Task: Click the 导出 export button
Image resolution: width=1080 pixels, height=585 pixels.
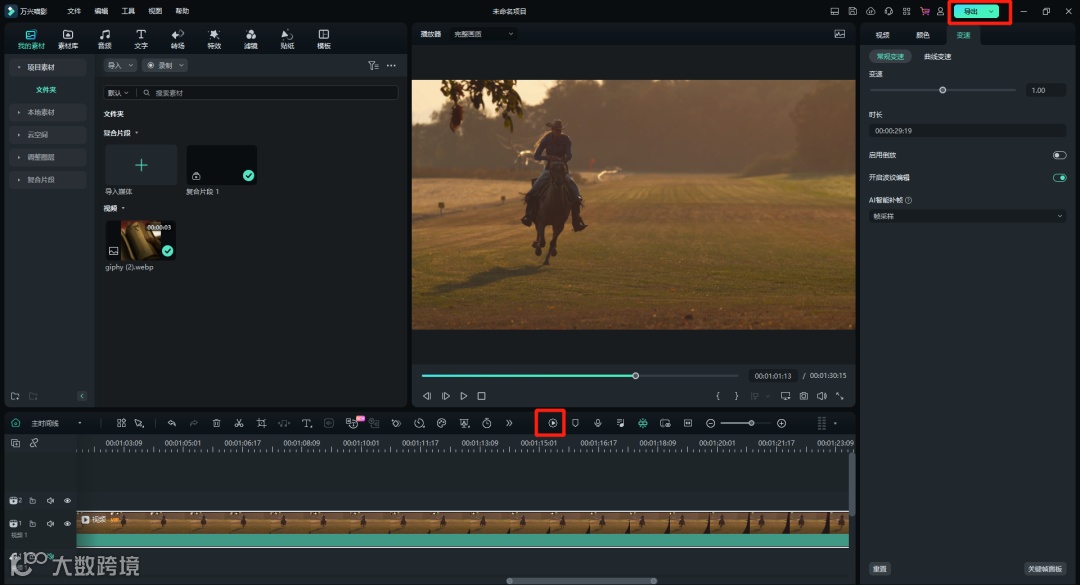Action: [970, 11]
